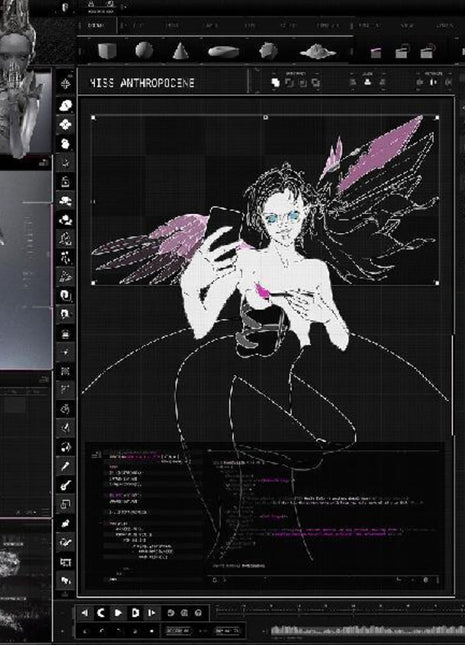Click the second value field below transport controls

click(x=227, y=631)
